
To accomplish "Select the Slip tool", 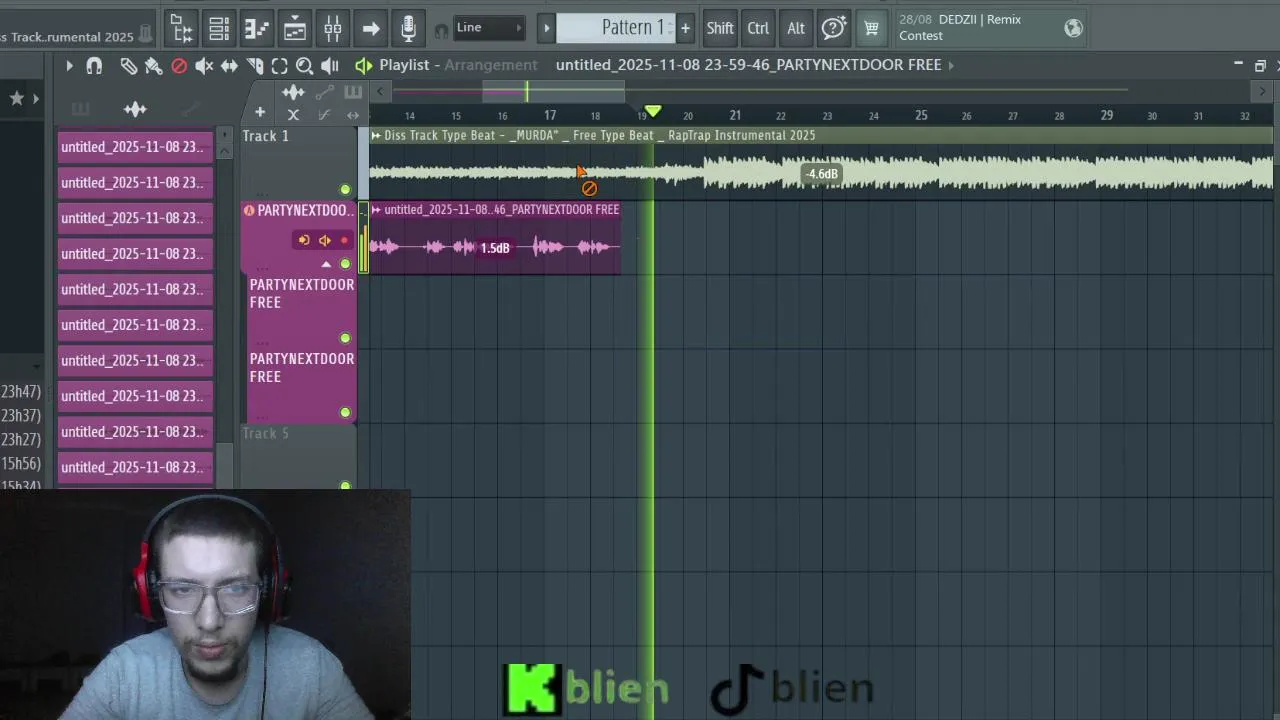I will [229, 66].
